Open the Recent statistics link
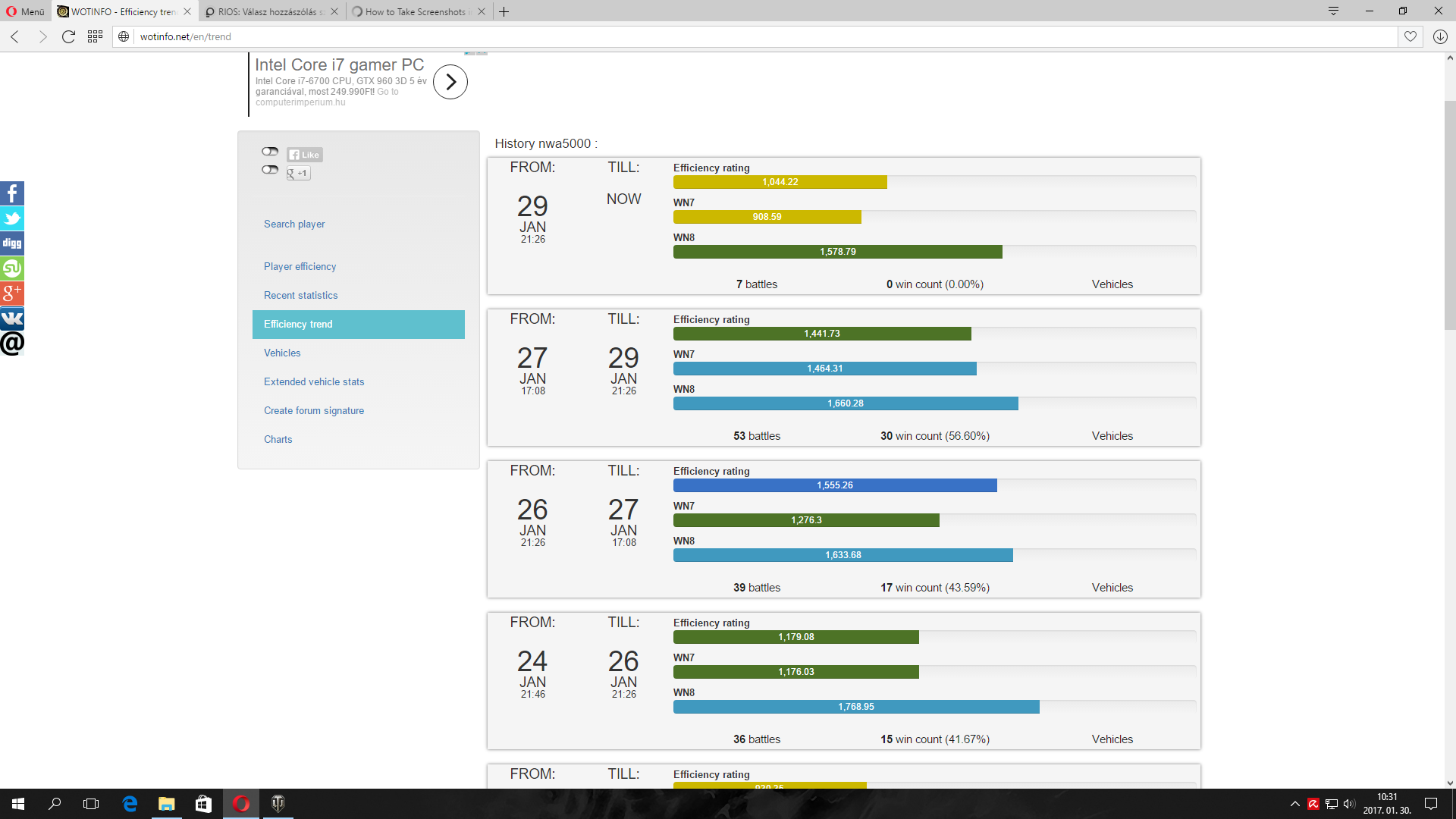1456x819 pixels. [x=300, y=295]
